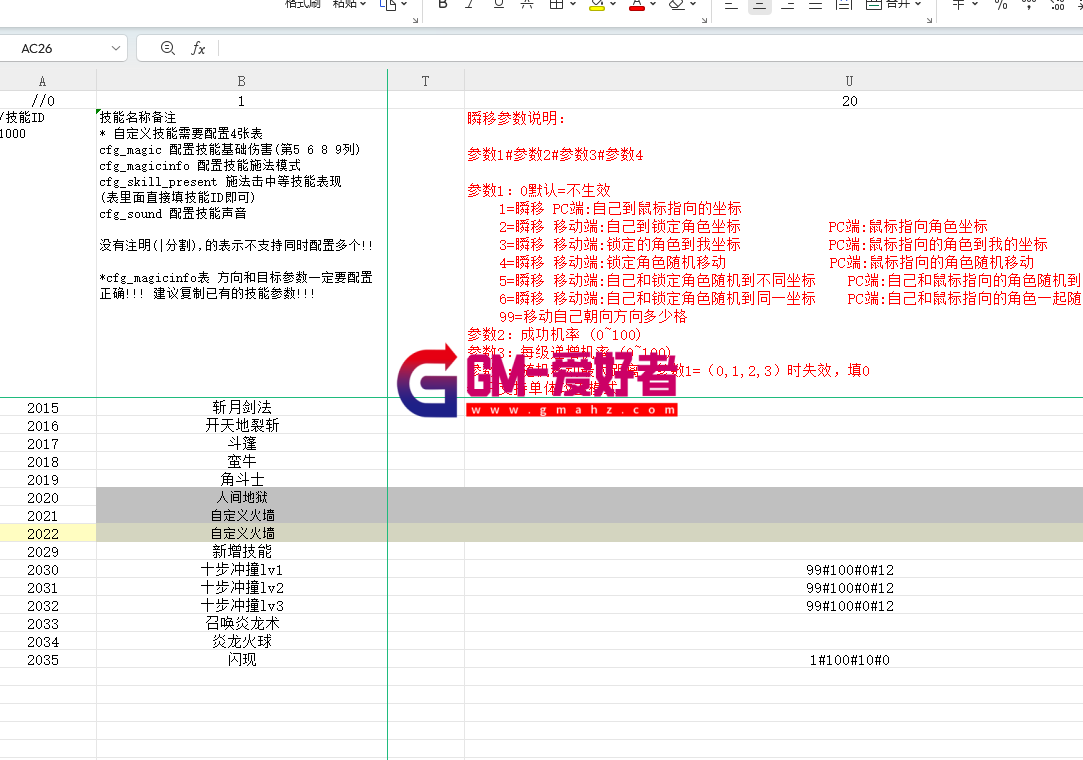Select column B header
This screenshot has height=760, width=1083.
point(241,81)
